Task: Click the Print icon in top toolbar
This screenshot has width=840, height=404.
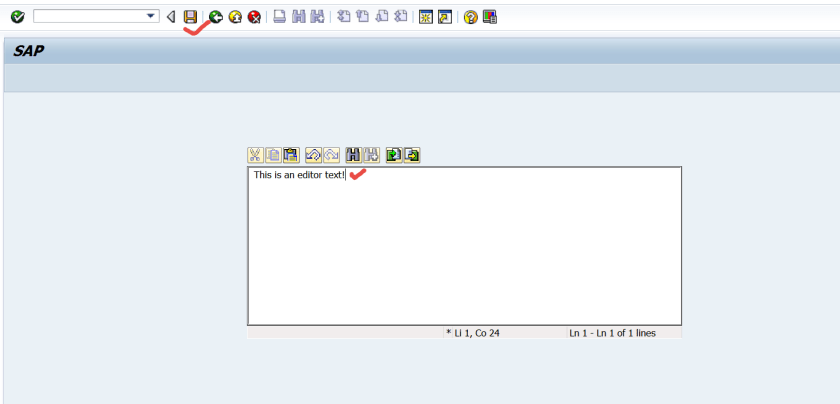Action: pyautogui.click(x=280, y=17)
